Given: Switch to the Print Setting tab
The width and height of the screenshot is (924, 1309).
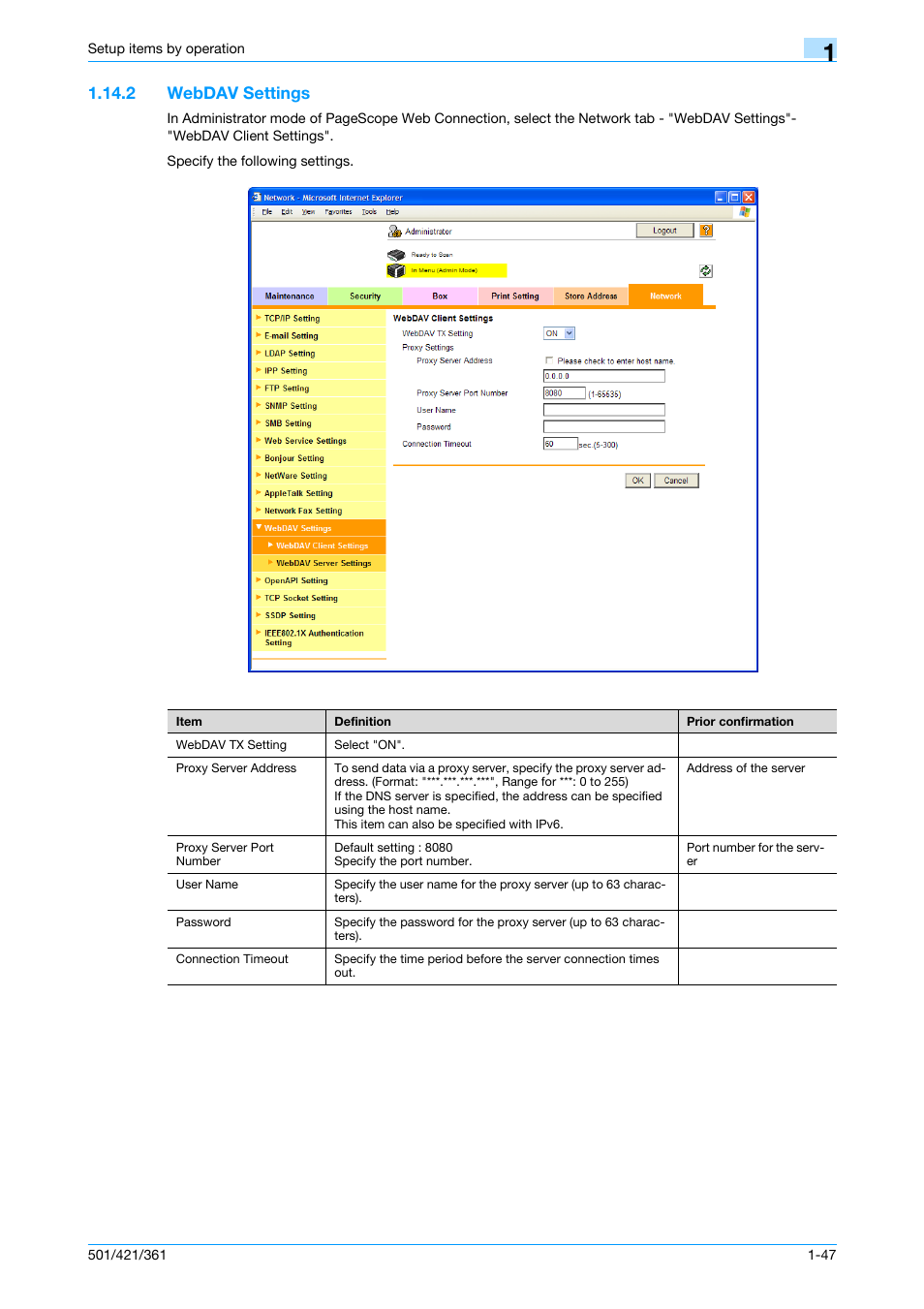Looking at the screenshot, I should coord(515,296).
